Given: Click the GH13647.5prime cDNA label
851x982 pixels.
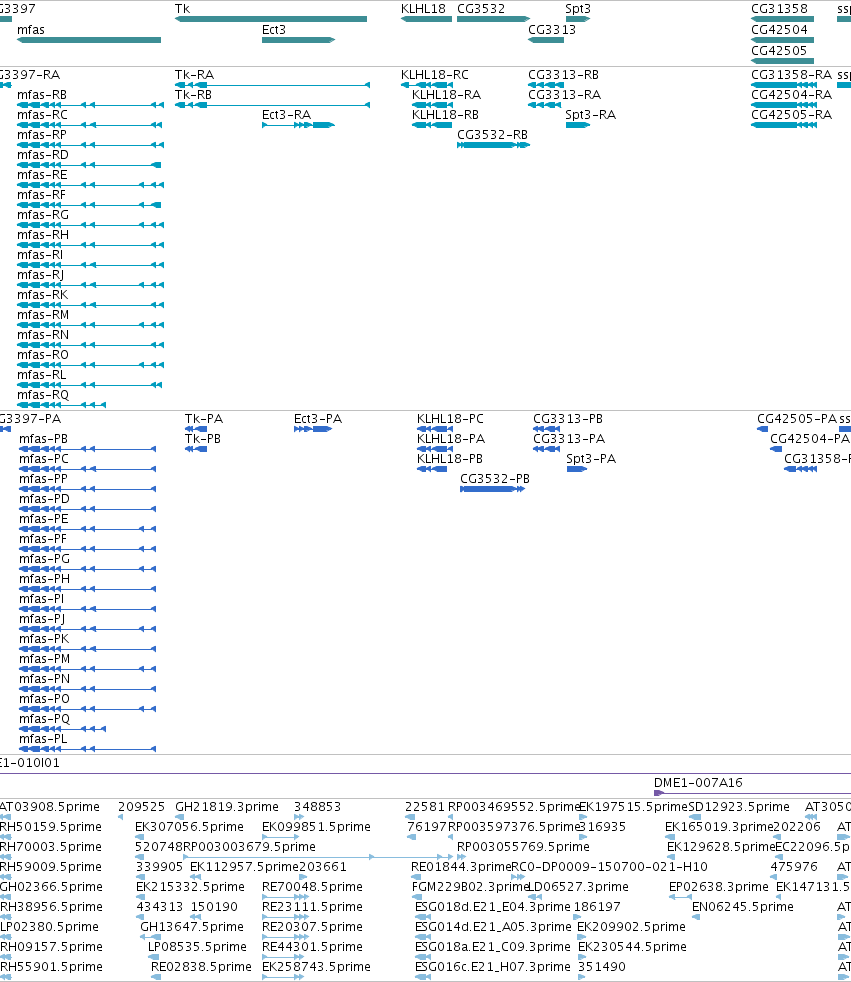Looking at the screenshot, I should tap(192, 927).
